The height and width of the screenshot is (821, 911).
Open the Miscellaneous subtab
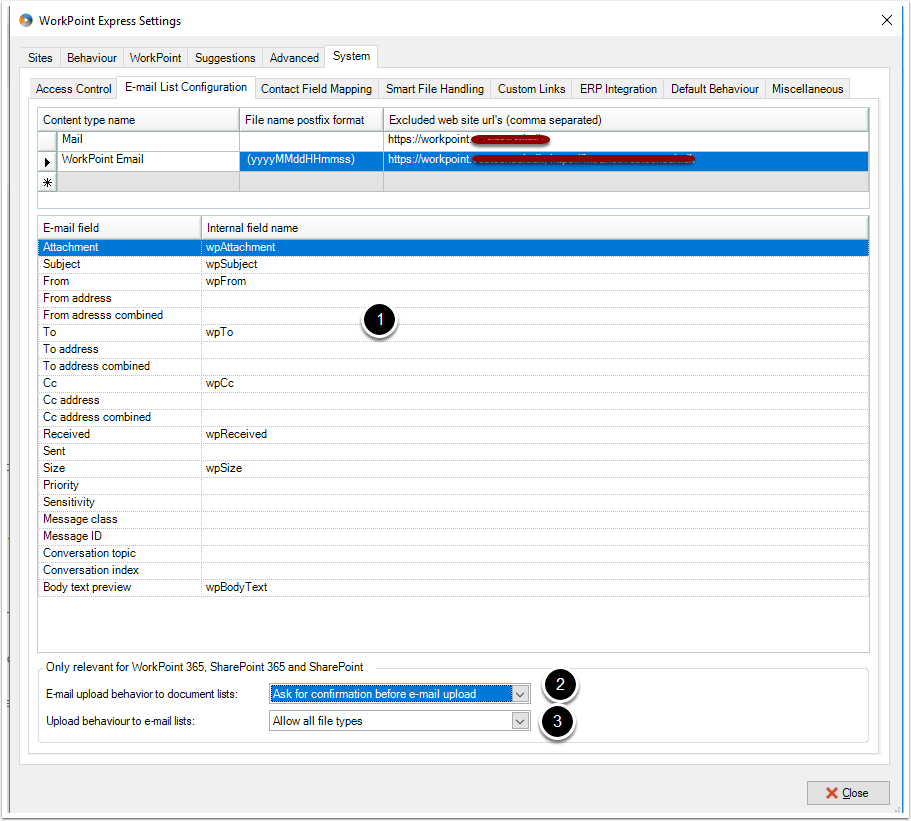click(808, 89)
